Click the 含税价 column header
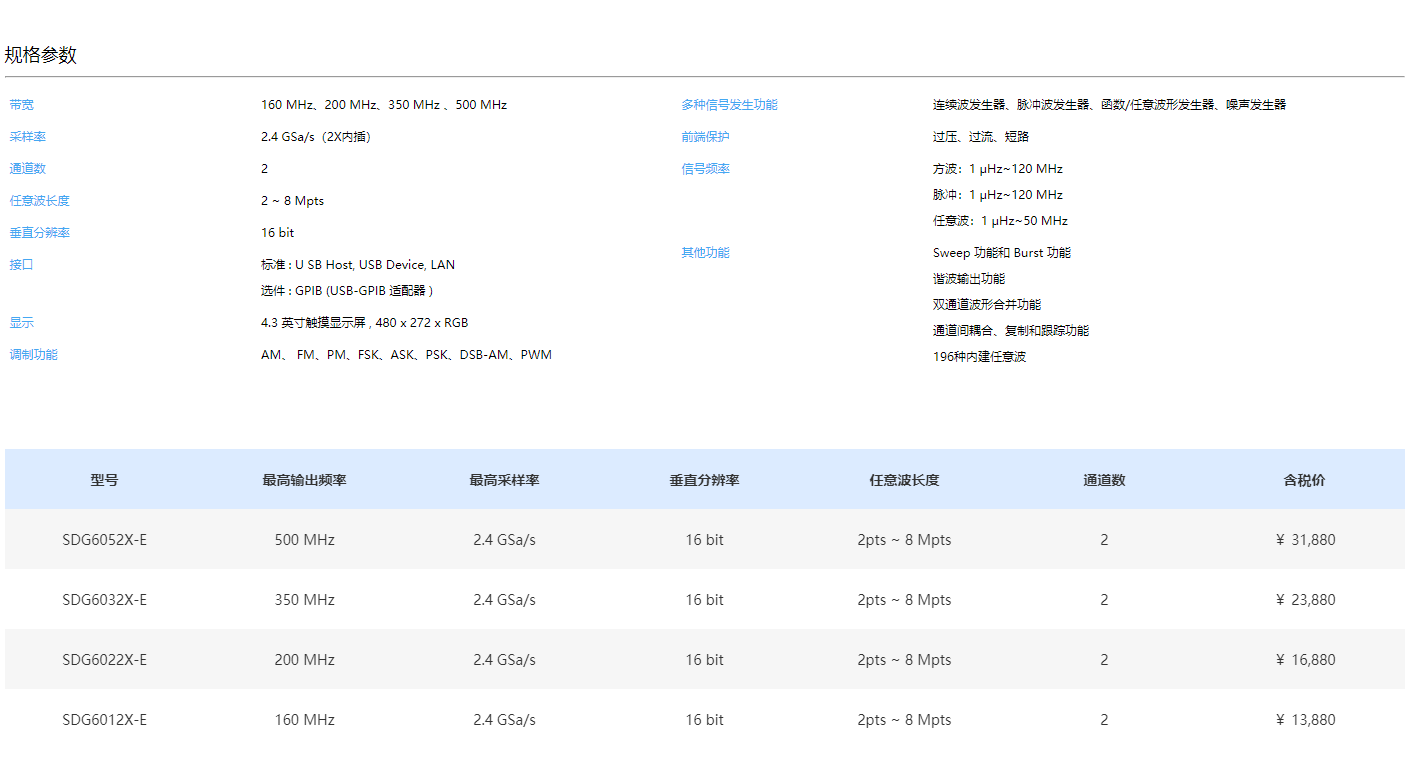Screen dimensions: 1405x762 [1304, 480]
